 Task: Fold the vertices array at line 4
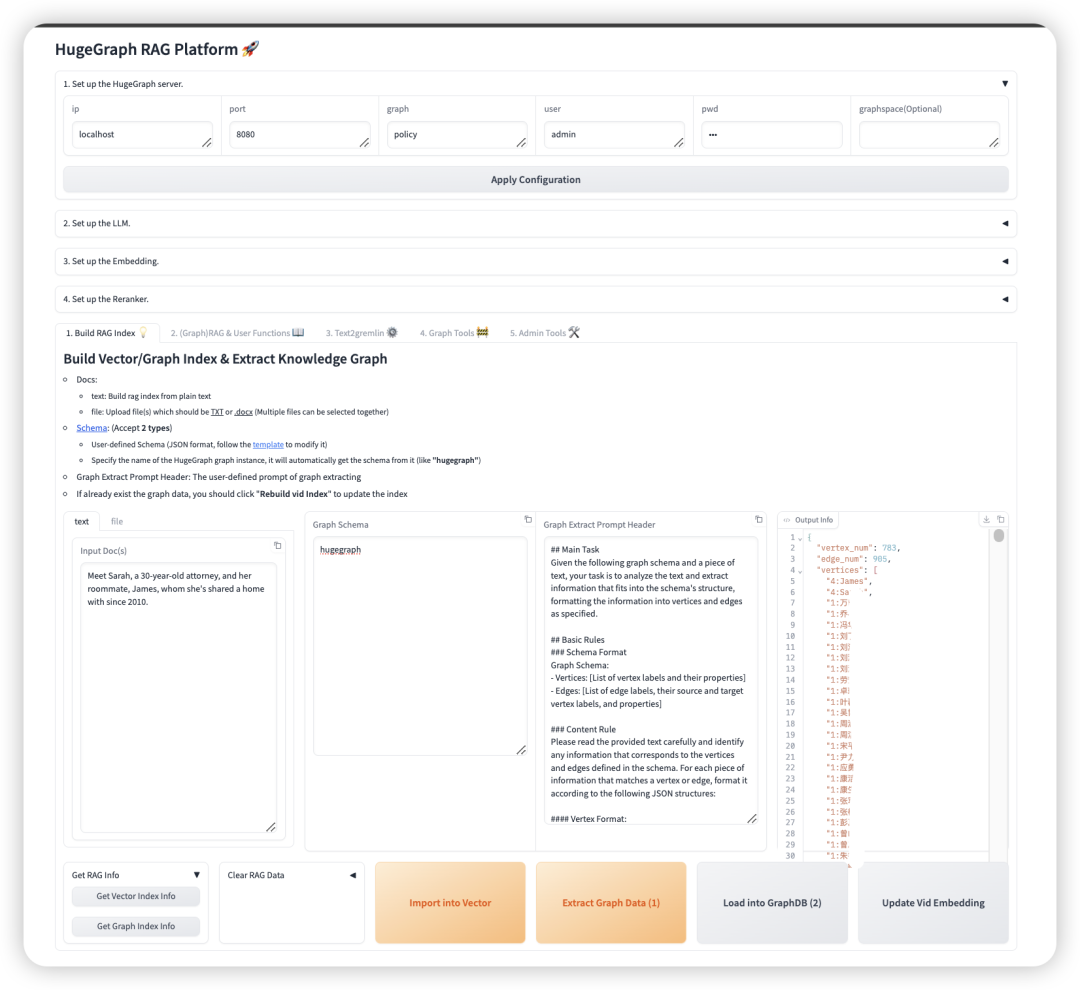pyautogui.click(x=800, y=571)
